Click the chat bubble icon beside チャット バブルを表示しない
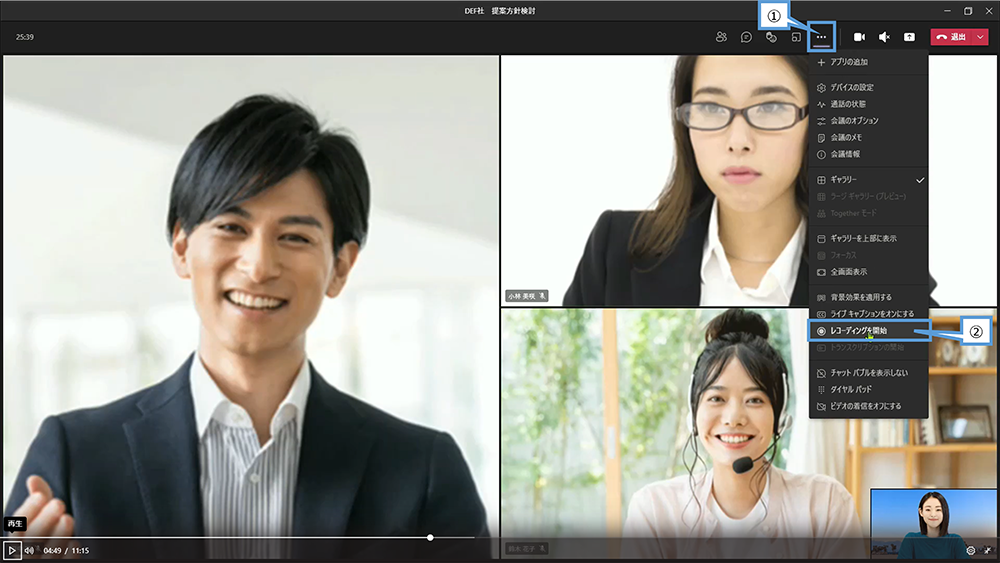Screen dimensions: 1000x563 point(821,373)
